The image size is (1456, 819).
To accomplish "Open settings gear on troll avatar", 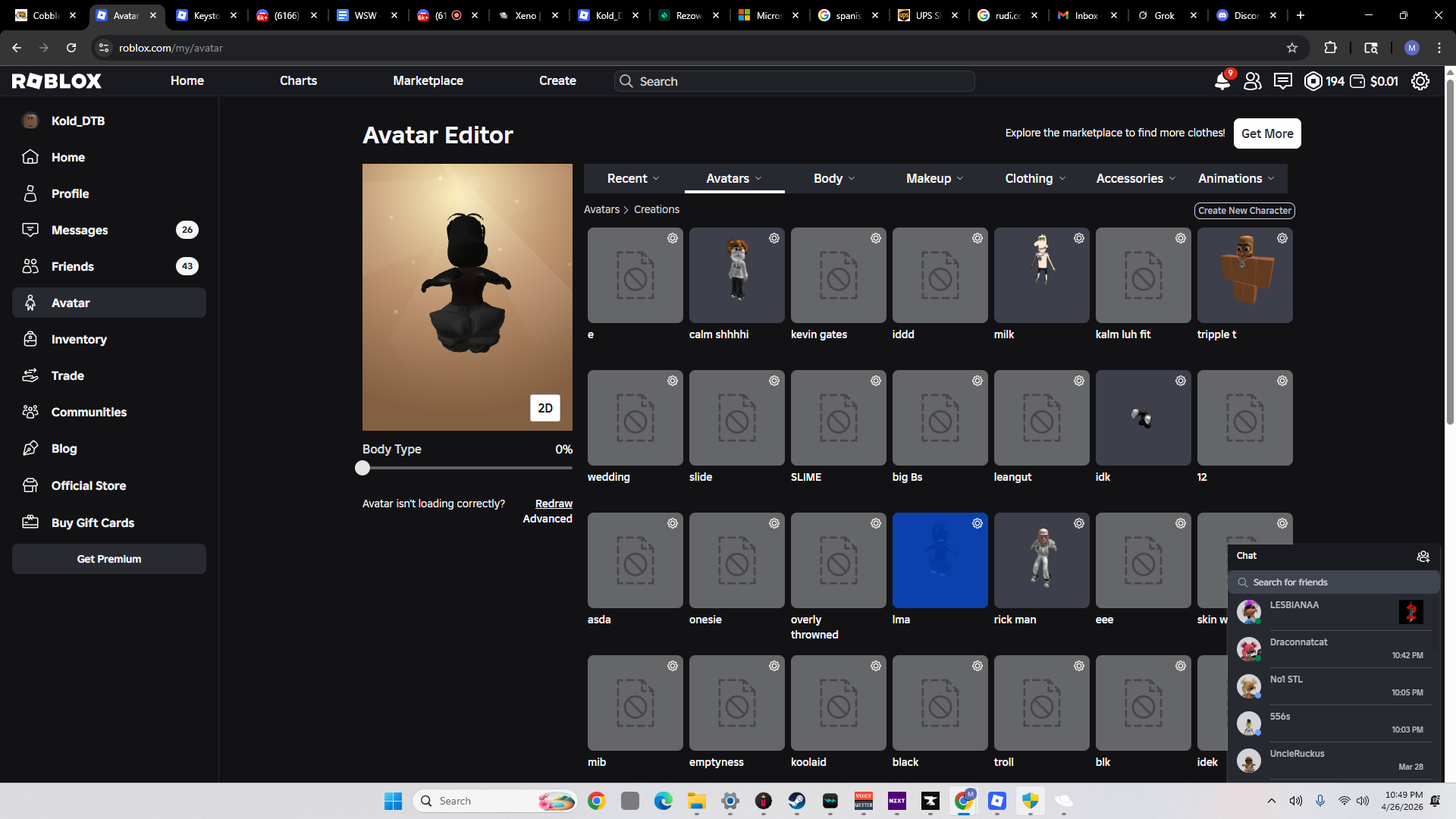I will [x=1079, y=666].
